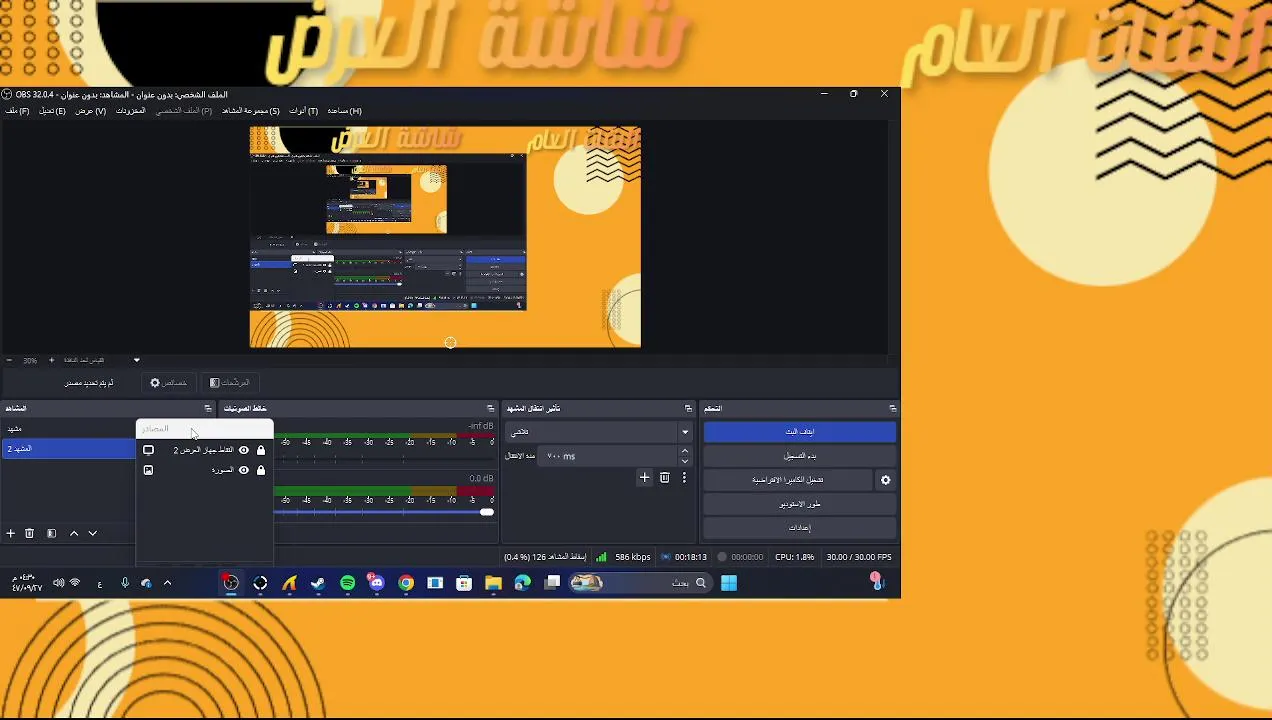The width and height of the screenshot is (1272, 720).
Task: Delete selected scene with trash icon
Action: pos(29,534)
